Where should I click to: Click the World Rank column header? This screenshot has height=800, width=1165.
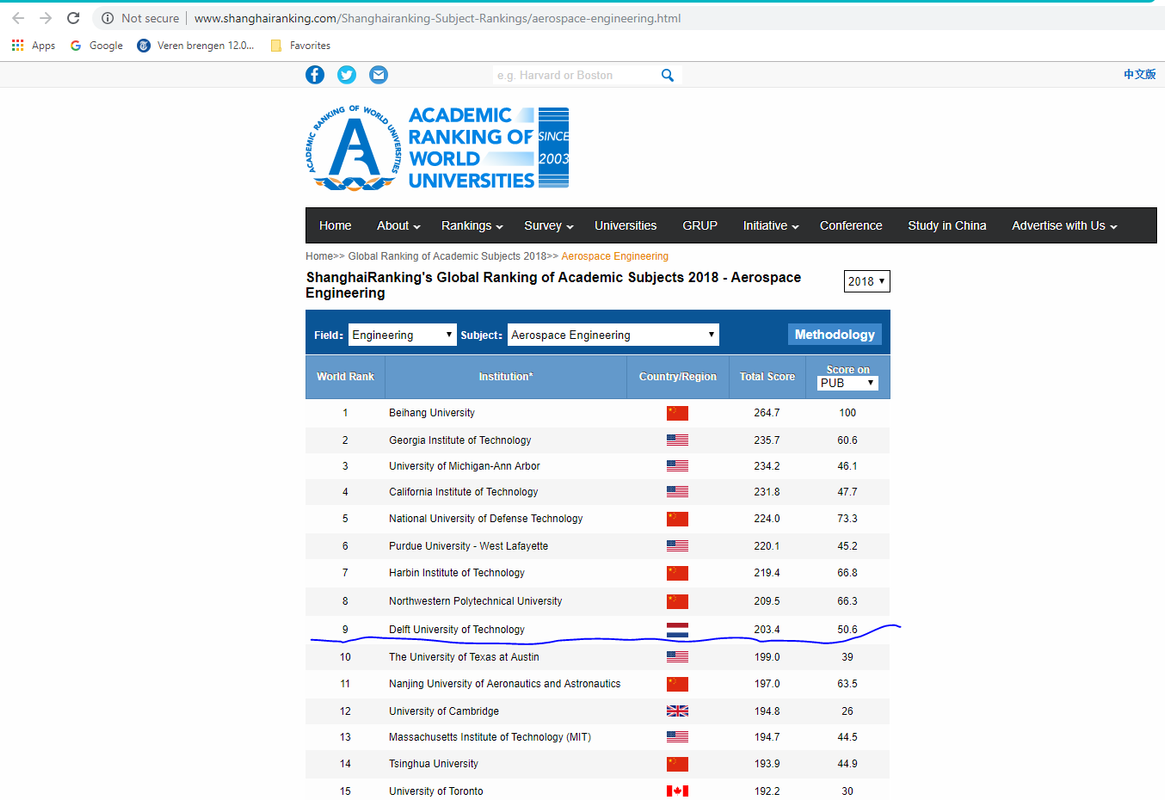(345, 377)
